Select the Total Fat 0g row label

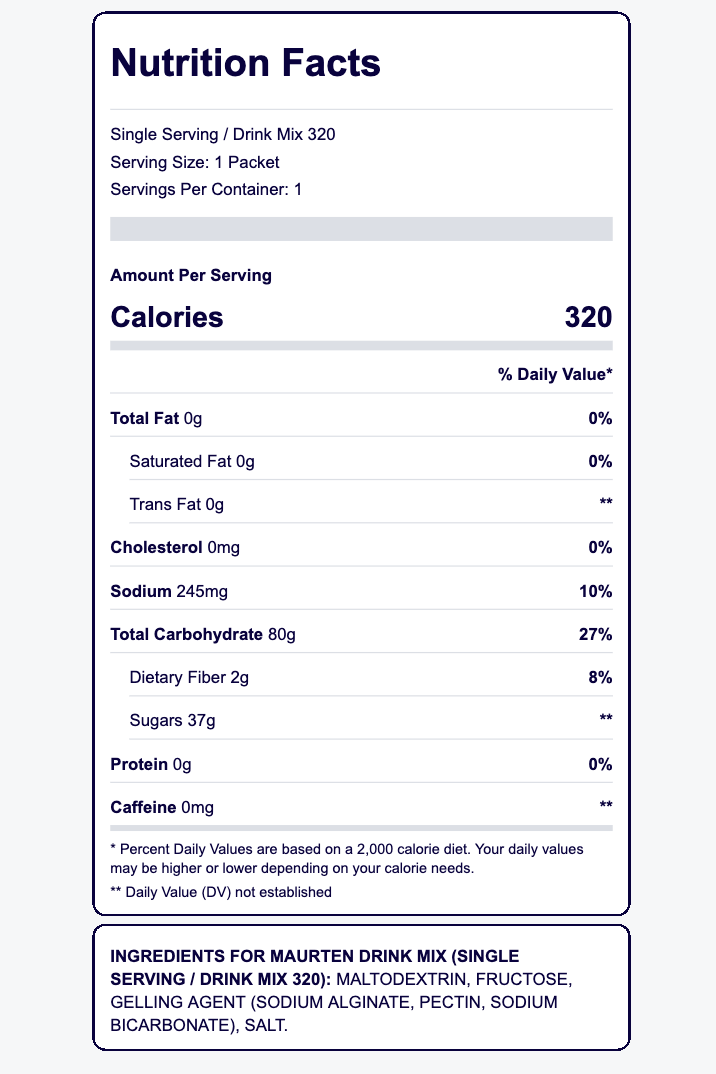pyautogui.click(x=156, y=418)
